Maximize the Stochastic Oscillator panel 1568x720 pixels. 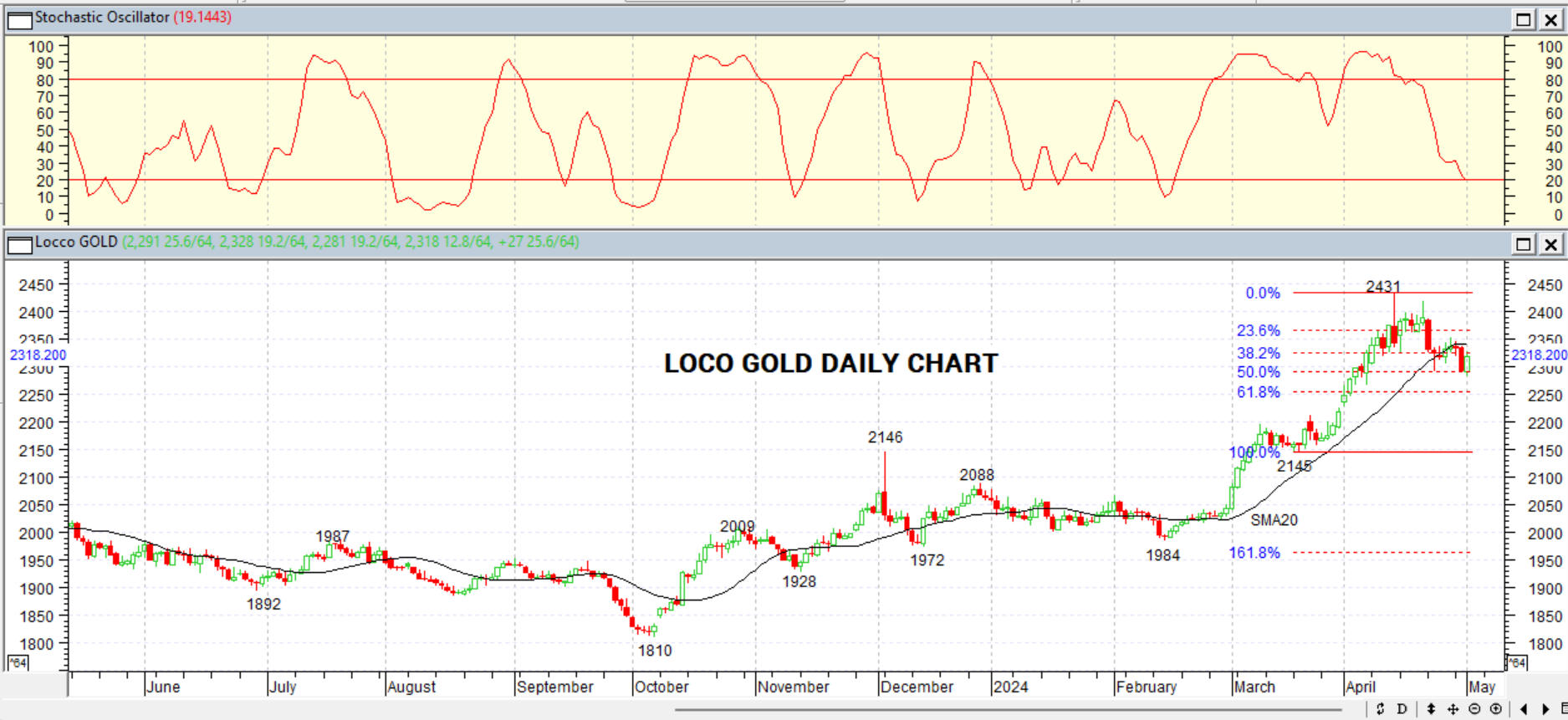click(1524, 19)
